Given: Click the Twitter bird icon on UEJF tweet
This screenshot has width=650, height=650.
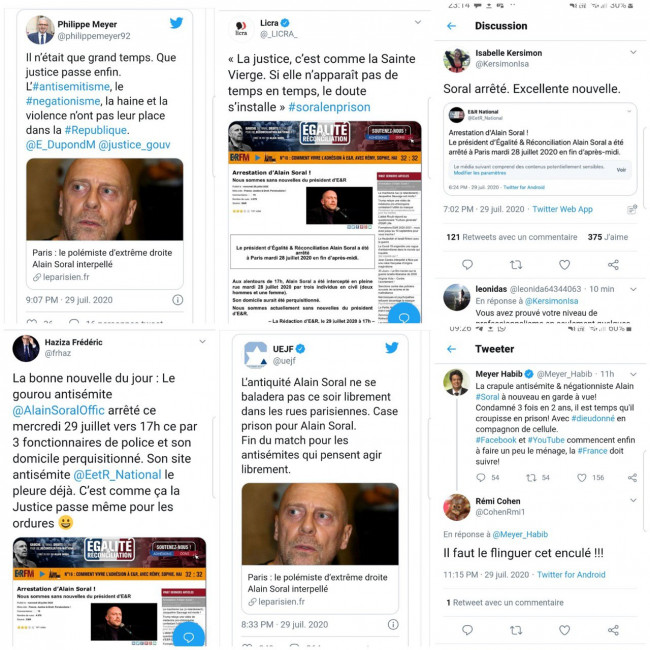Looking at the screenshot, I should [x=392, y=347].
